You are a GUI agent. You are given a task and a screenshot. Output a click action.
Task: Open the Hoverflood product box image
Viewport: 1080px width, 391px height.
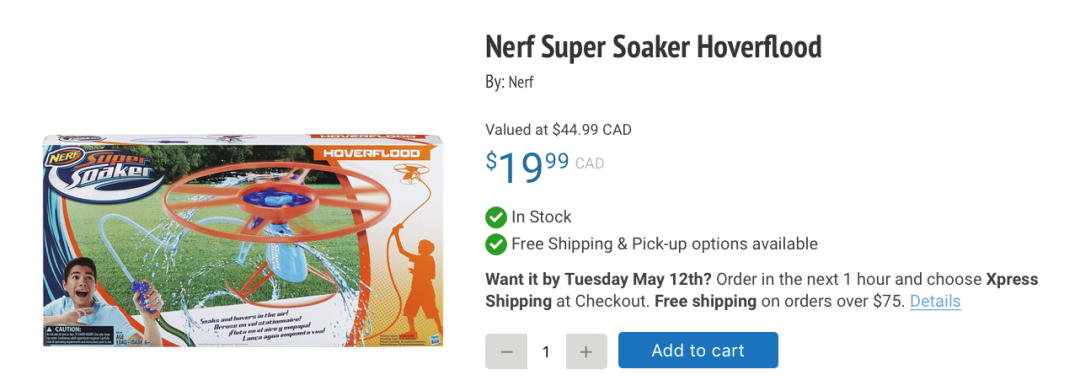click(243, 240)
